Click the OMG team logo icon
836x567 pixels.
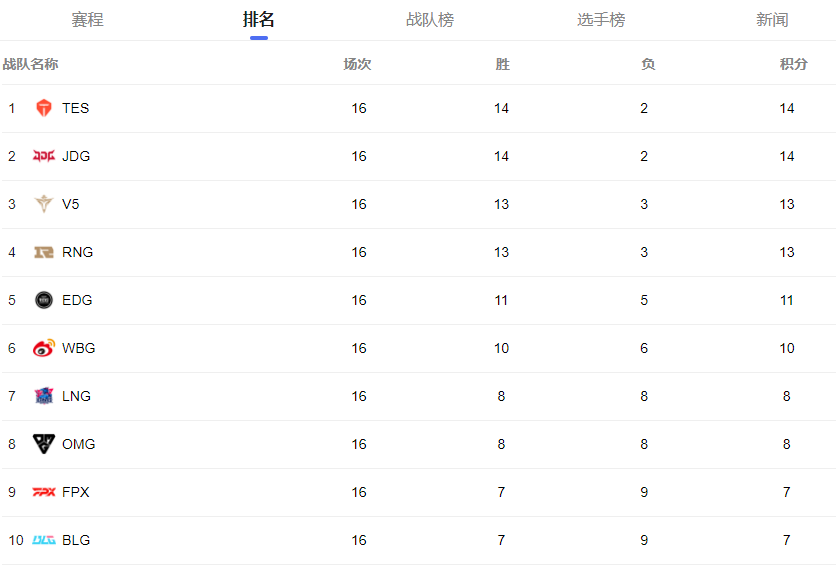tap(44, 444)
